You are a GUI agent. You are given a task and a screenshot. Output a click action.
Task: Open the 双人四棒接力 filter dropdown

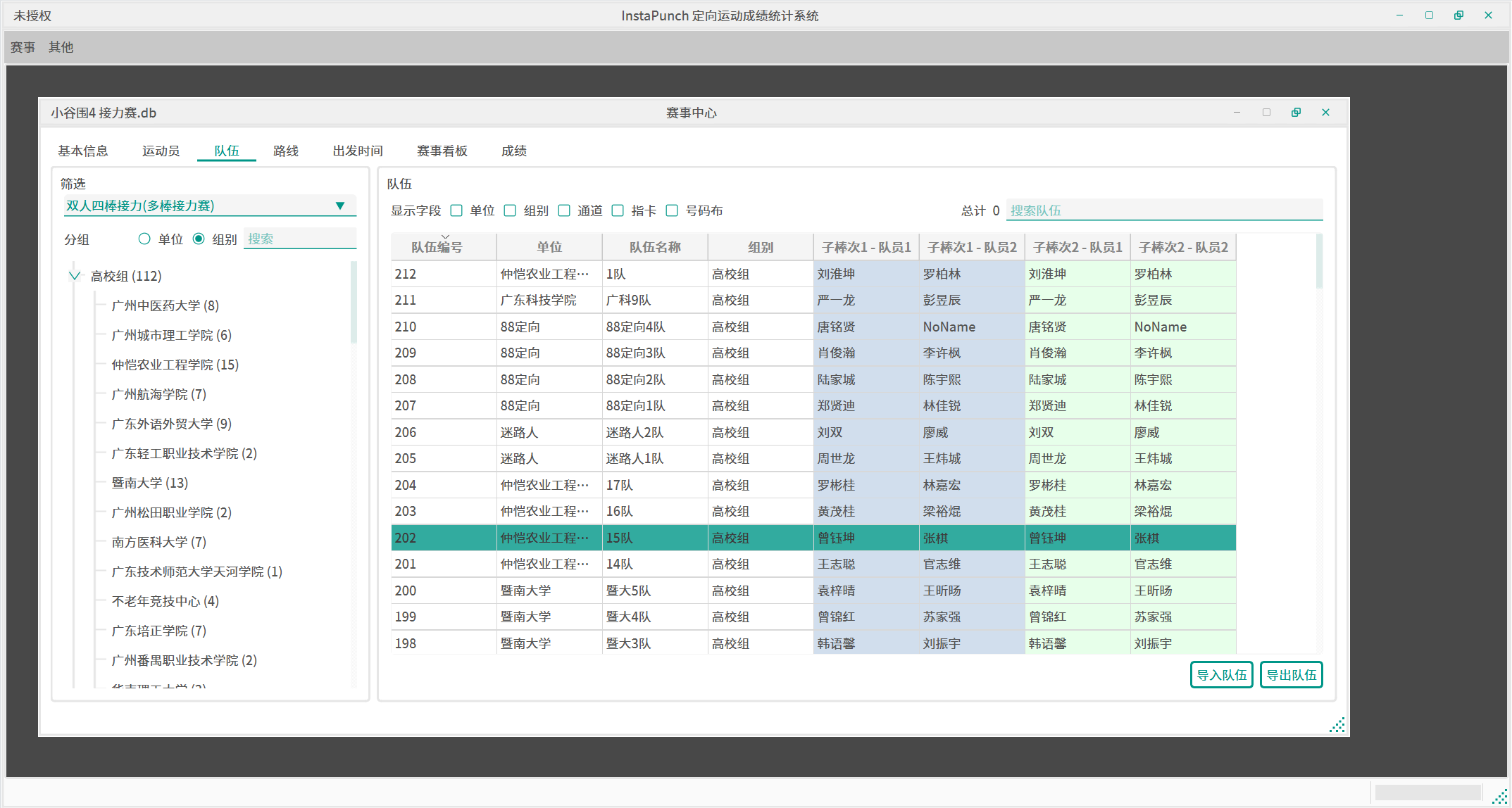pos(340,206)
